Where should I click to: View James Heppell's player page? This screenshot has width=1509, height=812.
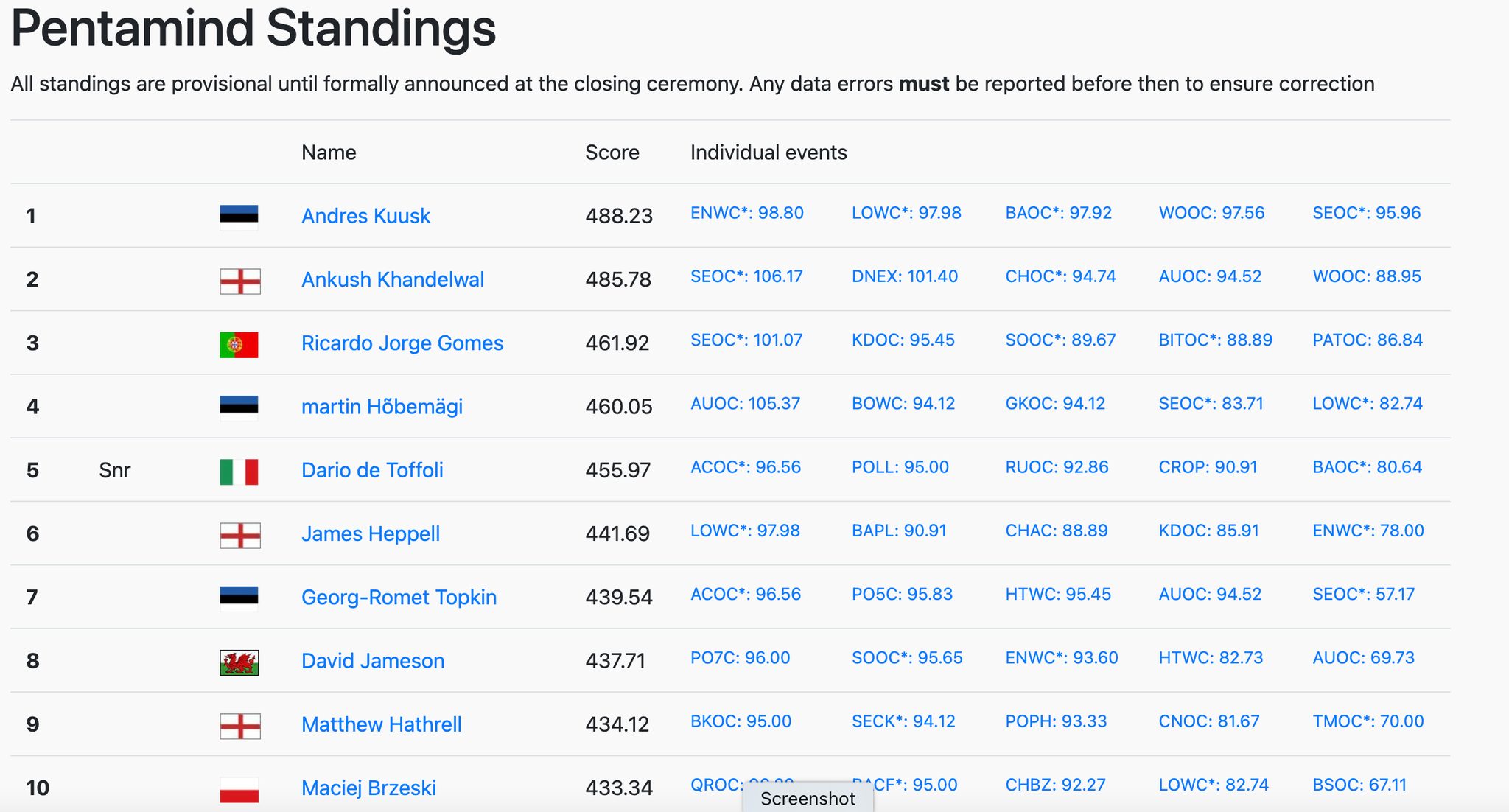[x=371, y=533]
